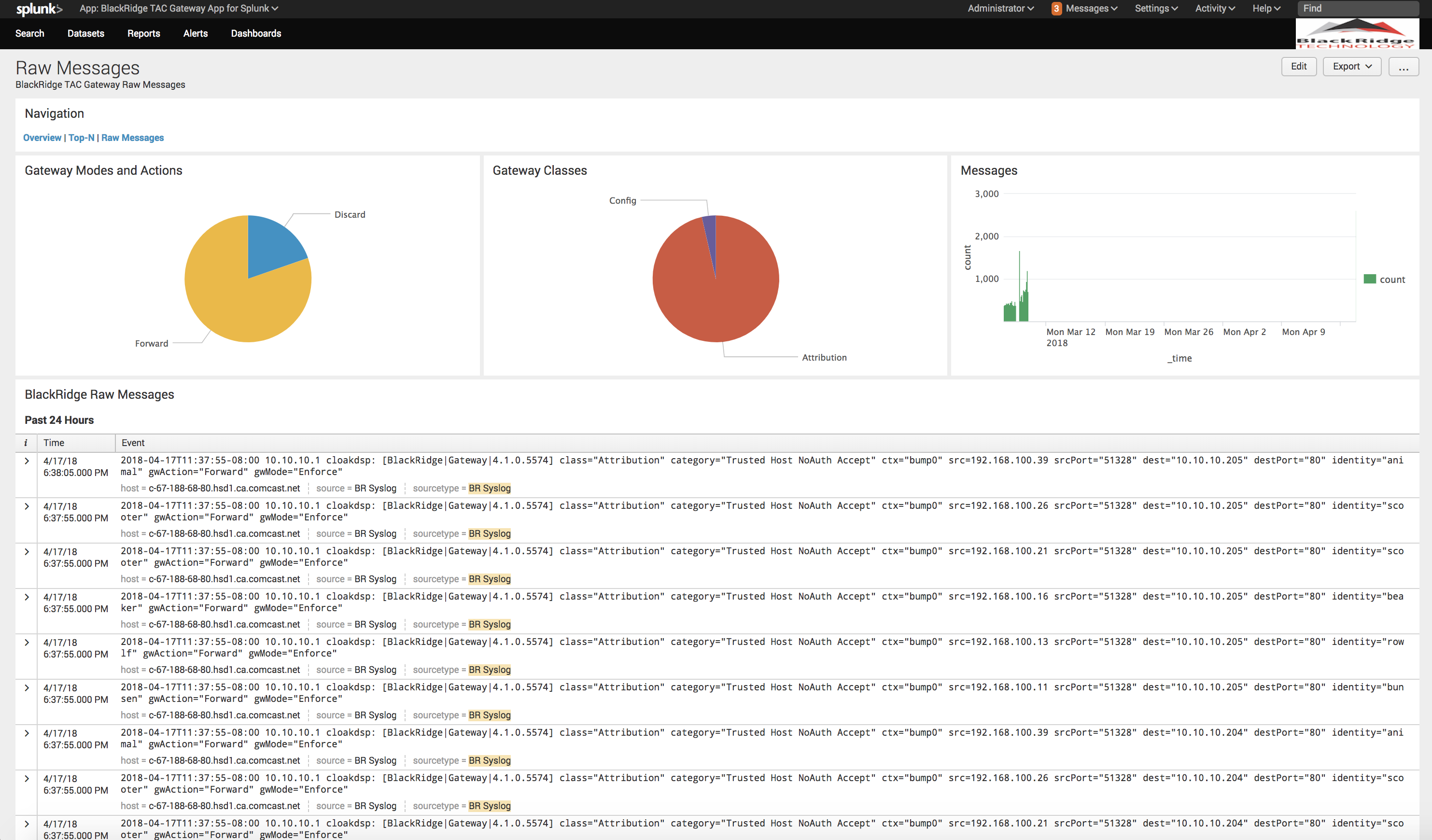Sort by the Time column header
The image size is (1432, 840).
54,443
